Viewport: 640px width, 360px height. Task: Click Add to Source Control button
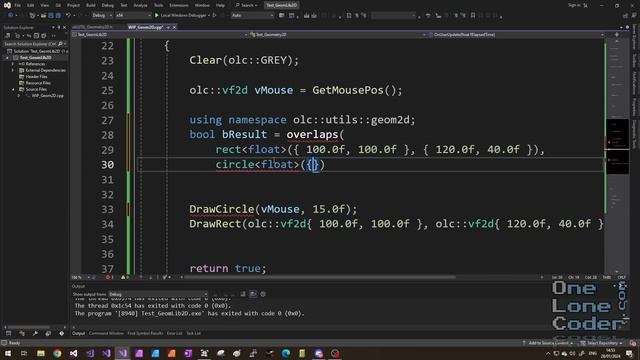pyautogui.click(x=547, y=343)
